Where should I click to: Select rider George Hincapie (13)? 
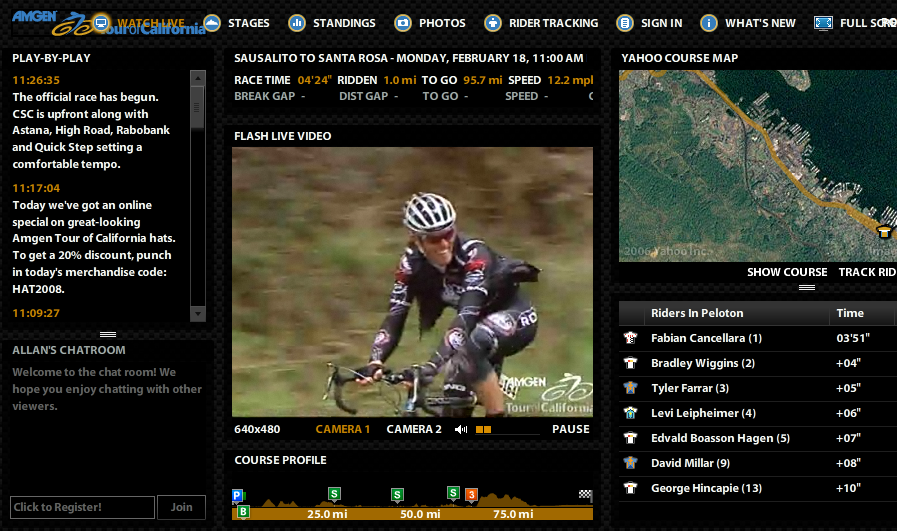[706, 488]
